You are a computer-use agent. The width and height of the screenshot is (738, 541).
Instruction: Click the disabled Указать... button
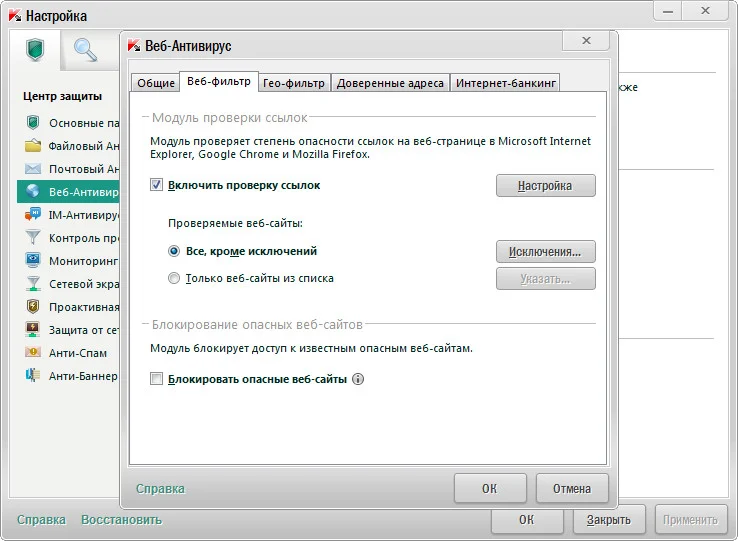[x=545, y=279]
